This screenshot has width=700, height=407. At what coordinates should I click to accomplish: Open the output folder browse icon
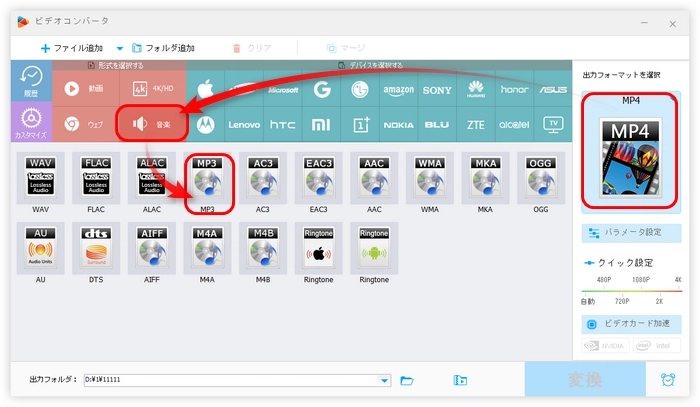click(x=407, y=380)
